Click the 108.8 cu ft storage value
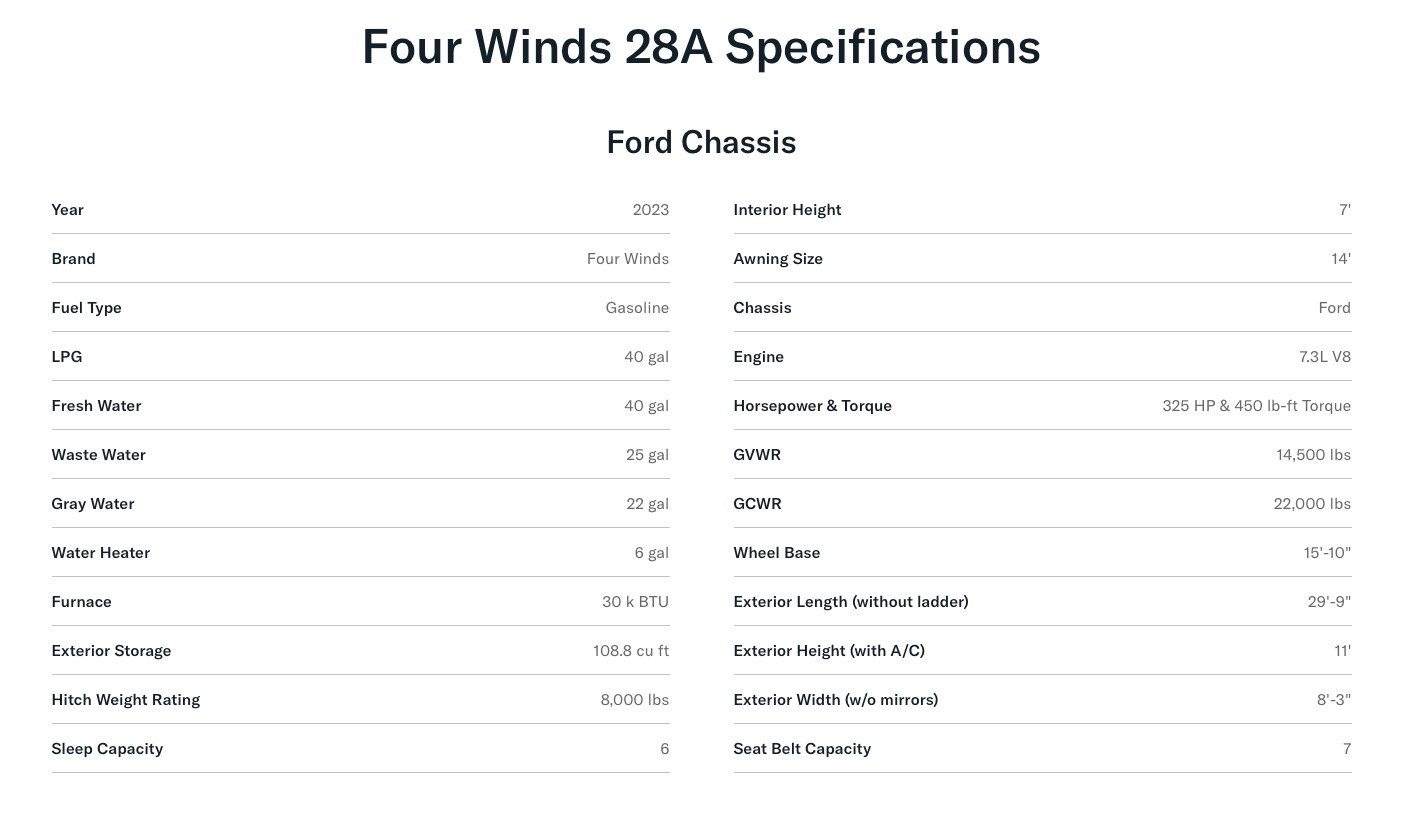 (630, 651)
